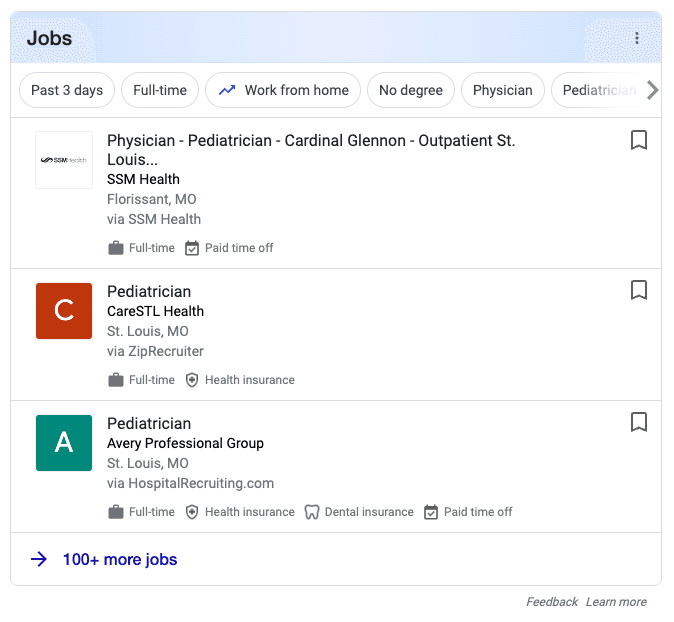The height and width of the screenshot is (622, 674).
Task: Click Avery Professional Group company name
Action: [x=185, y=443]
